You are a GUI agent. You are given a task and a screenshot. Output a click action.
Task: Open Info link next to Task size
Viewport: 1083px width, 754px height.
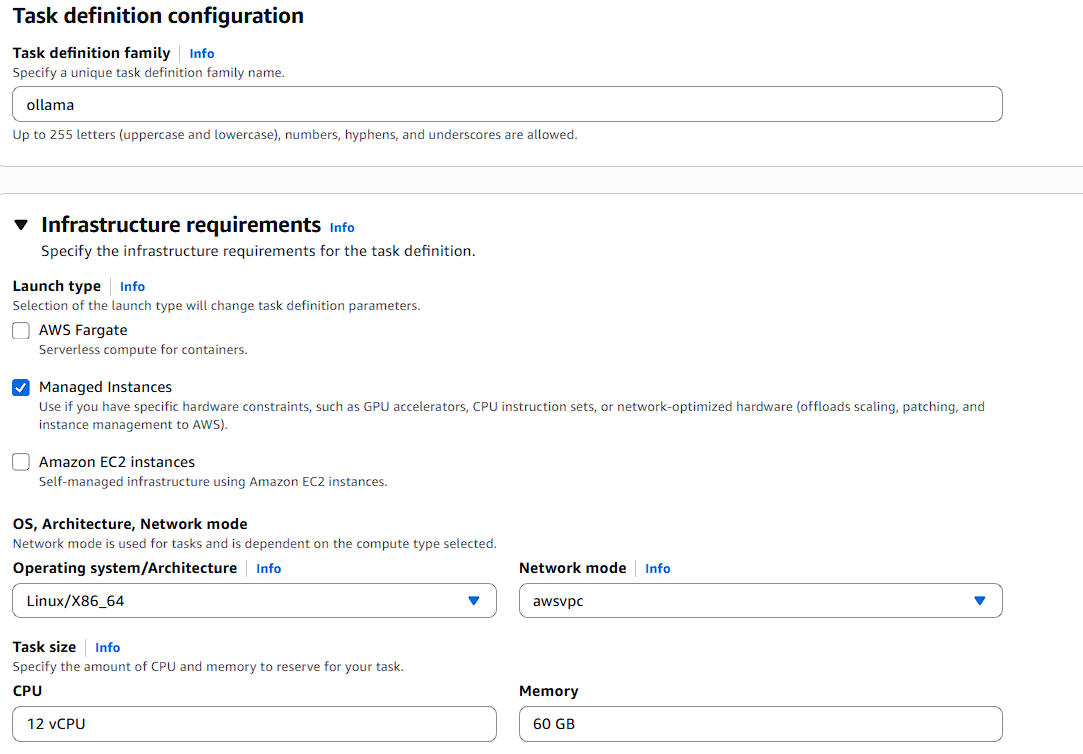(x=108, y=648)
